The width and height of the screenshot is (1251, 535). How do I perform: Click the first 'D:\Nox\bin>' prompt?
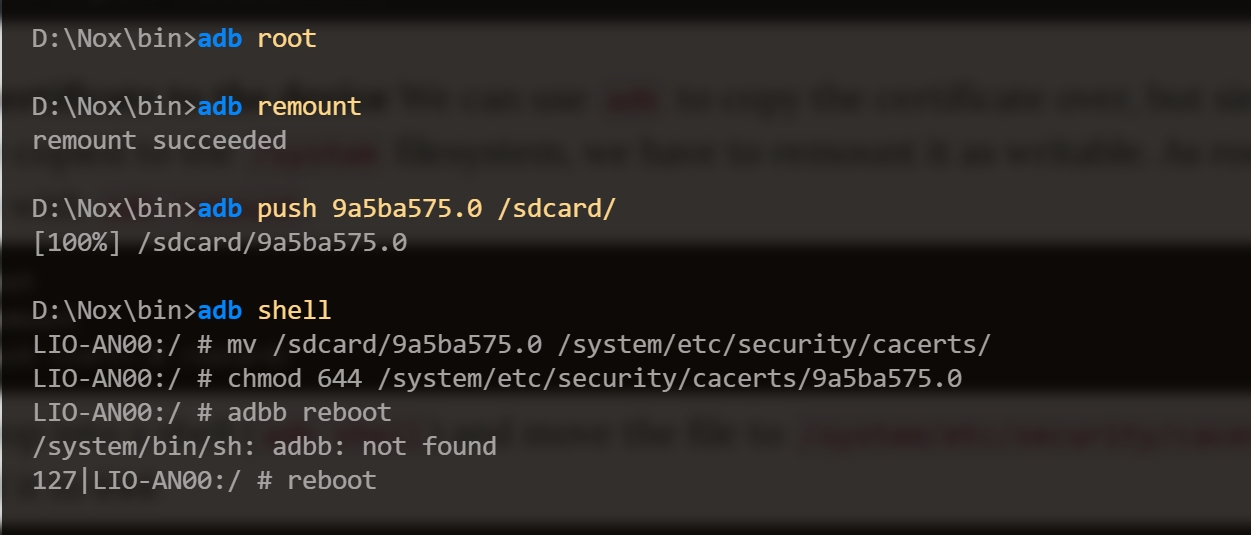point(114,39)
